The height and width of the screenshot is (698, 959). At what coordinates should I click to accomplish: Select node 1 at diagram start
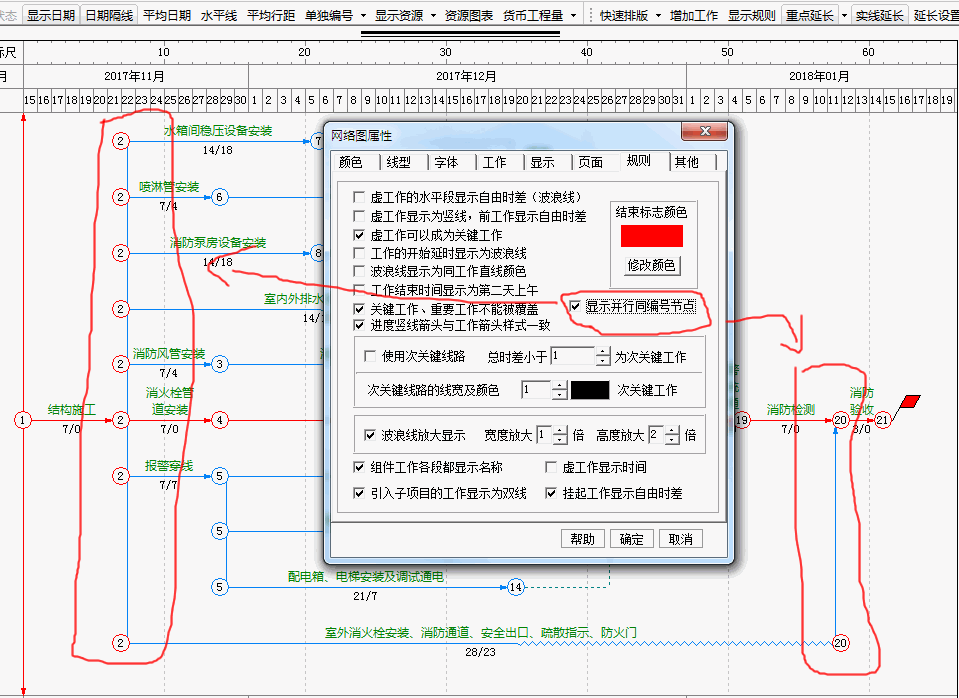(23, 420)
